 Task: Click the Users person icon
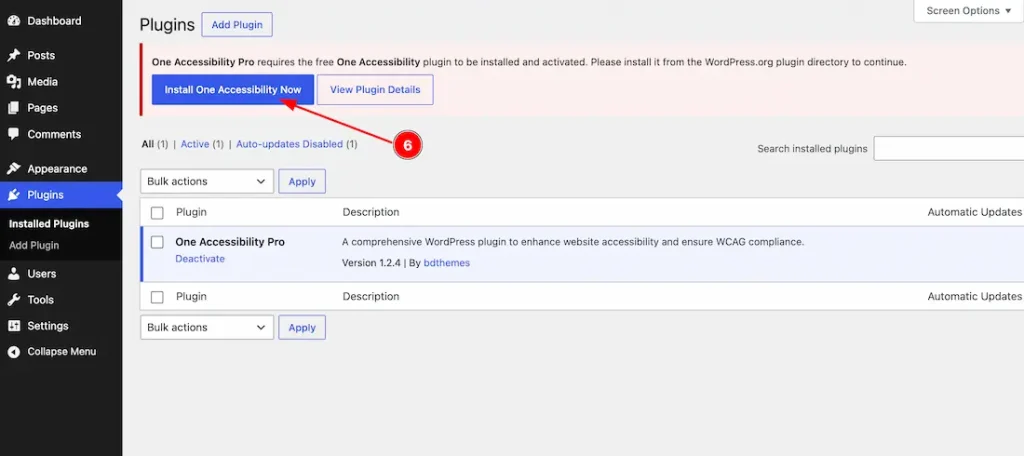tap(14, 274)
